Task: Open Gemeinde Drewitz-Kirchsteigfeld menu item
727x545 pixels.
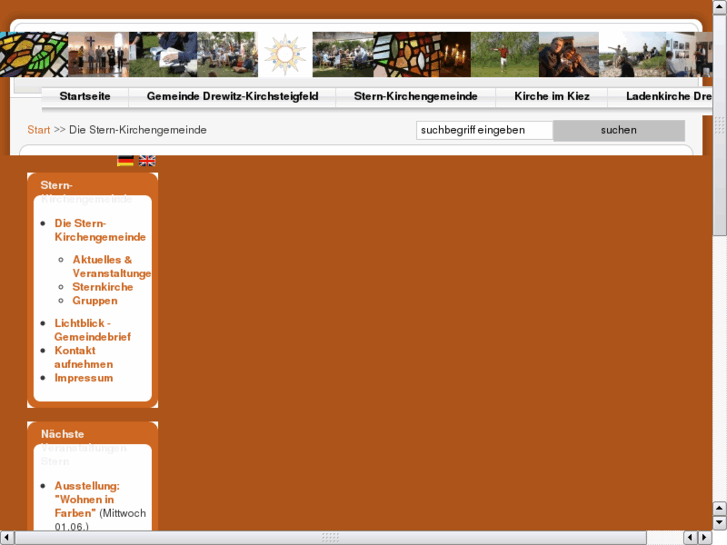Action: [x=232, y=96]
